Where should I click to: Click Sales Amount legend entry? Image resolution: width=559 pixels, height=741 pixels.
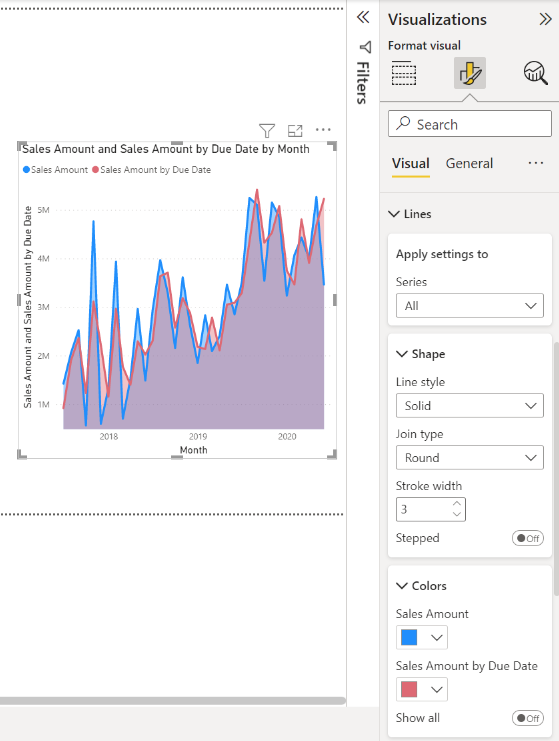point(55,170)
